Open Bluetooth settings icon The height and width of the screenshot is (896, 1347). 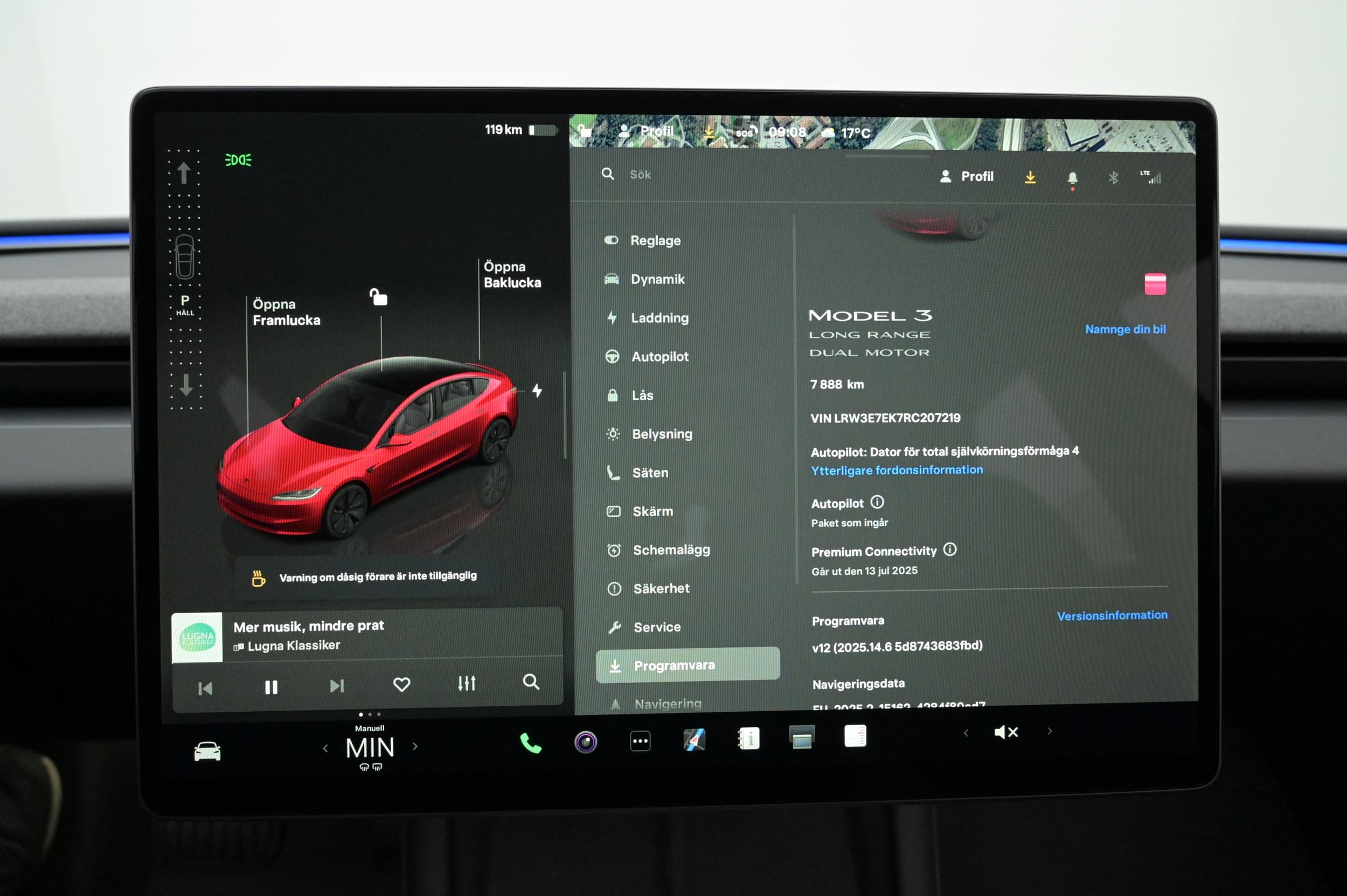1113,178
